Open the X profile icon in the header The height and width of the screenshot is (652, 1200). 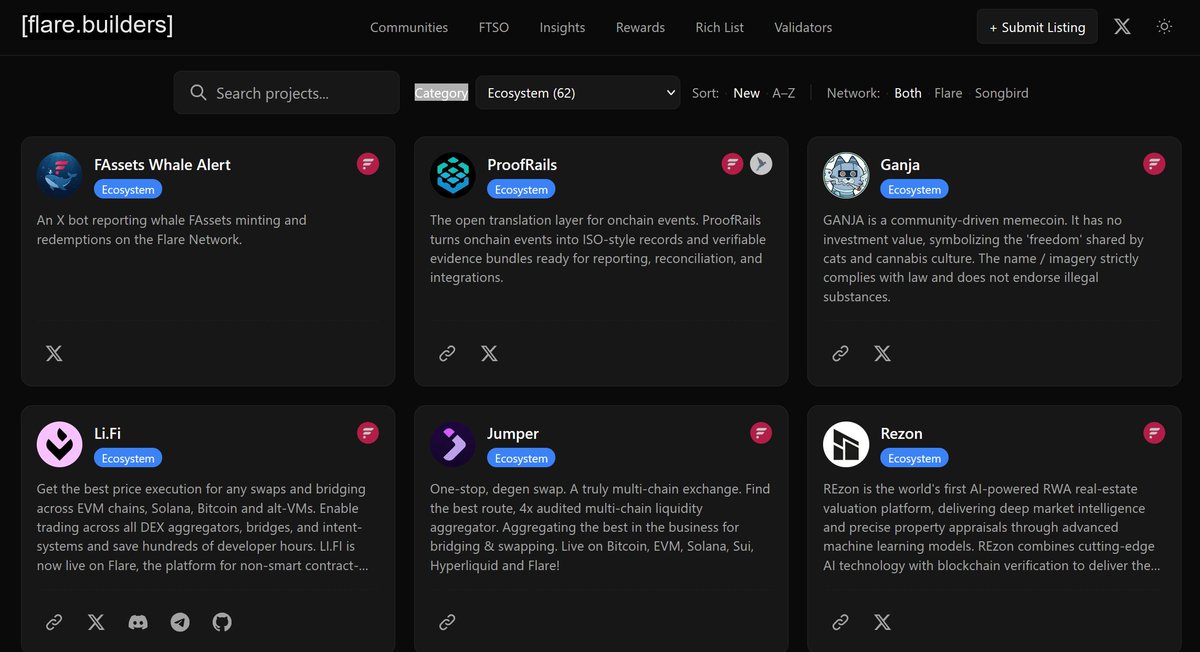(x=1122, y=27)
